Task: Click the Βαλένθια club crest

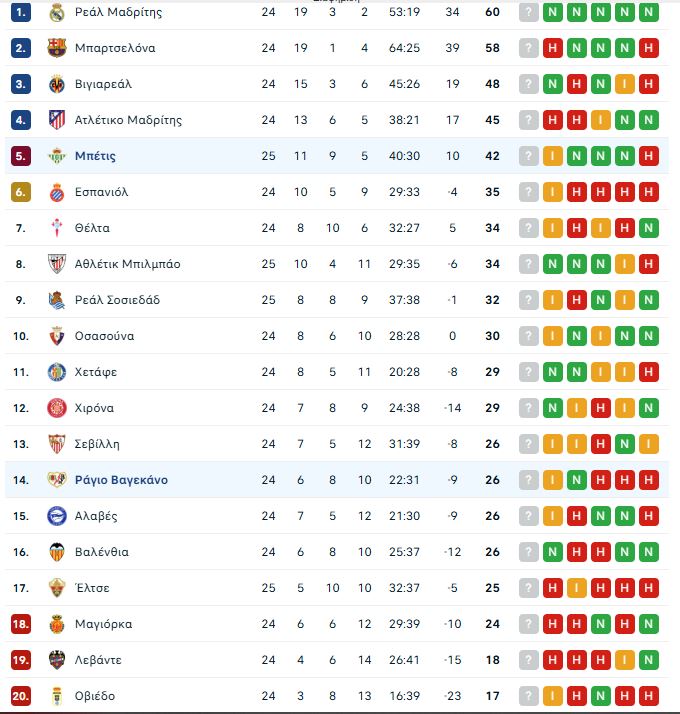Action: (x=57, y=552)
